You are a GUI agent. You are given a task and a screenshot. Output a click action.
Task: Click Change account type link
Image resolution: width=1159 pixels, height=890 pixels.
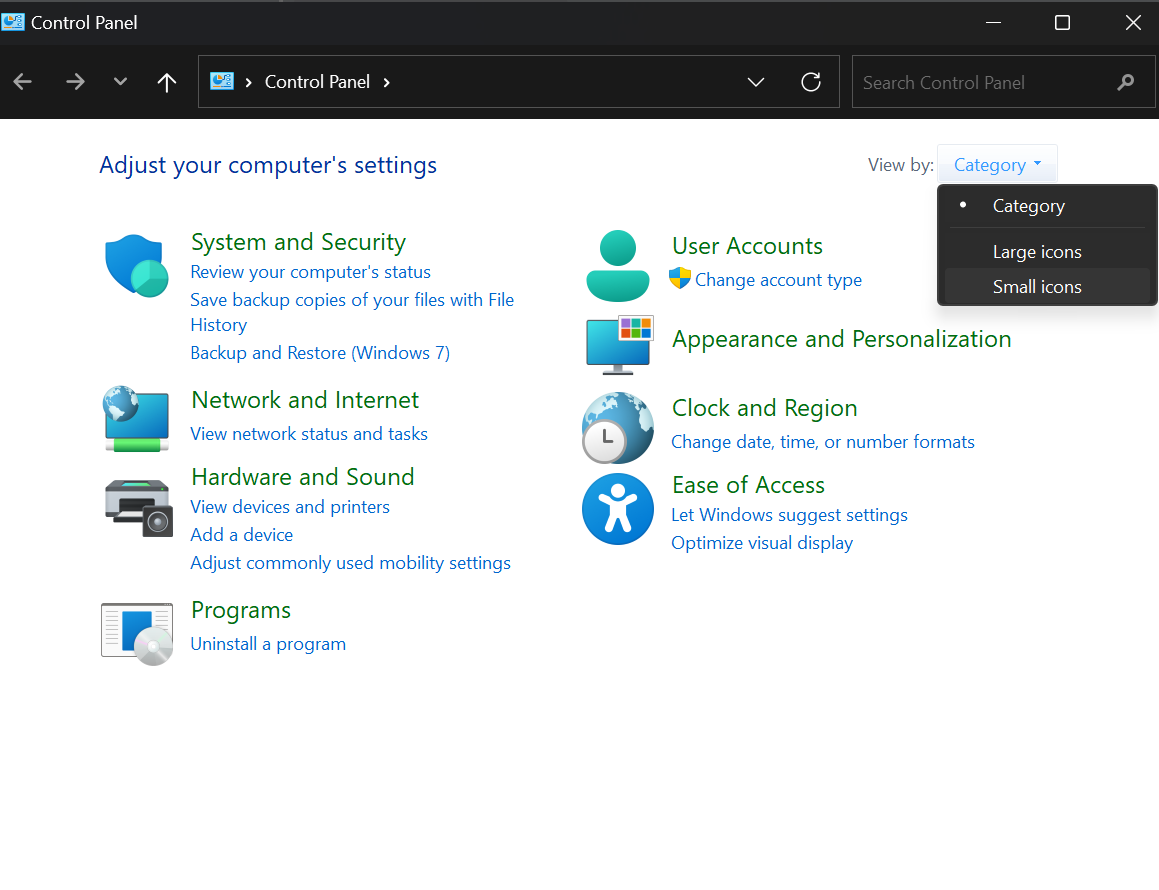click(x=778, y=280)
